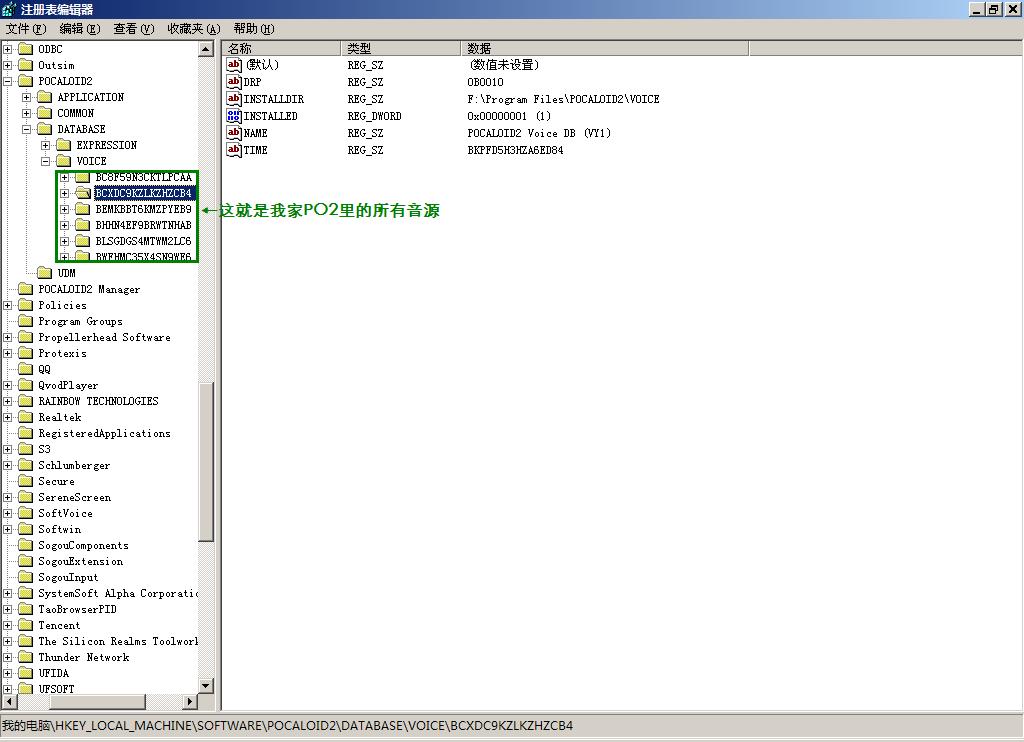The width and height of the screenshot is (1024, 742).
Task: Select the BC8F59N3CKTLFCAA voice key
Action: pyautogui.click(x=144, y=177)
